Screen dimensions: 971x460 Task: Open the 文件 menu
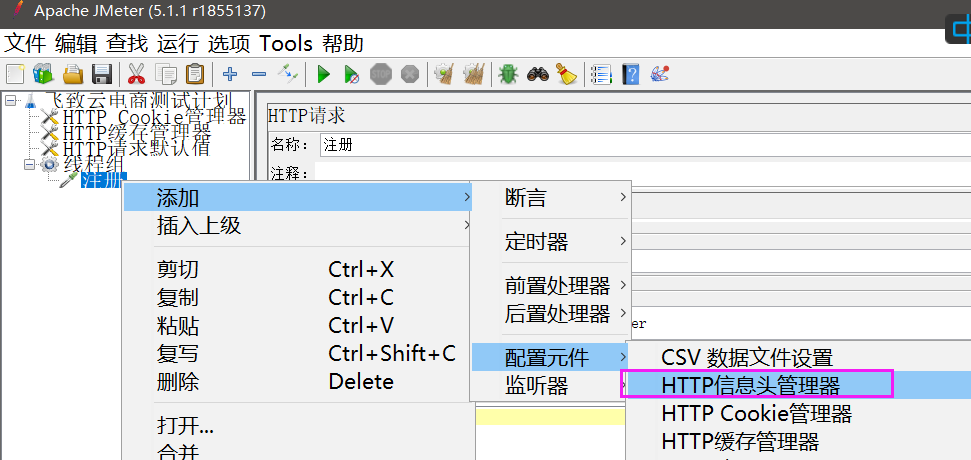point(25,44)
